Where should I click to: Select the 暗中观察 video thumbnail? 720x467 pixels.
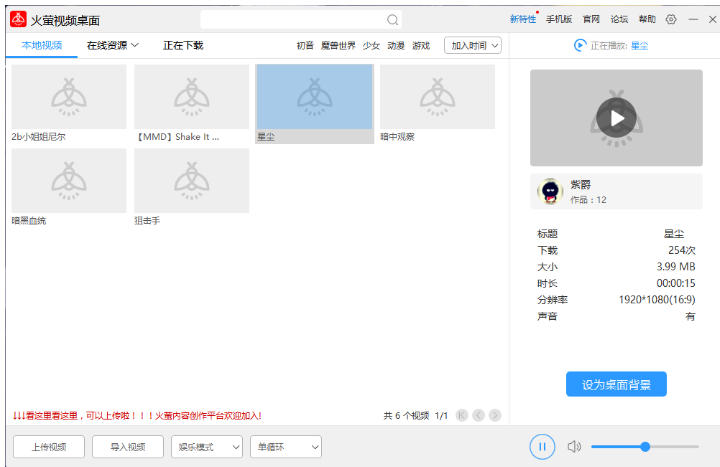pos(438,96)
